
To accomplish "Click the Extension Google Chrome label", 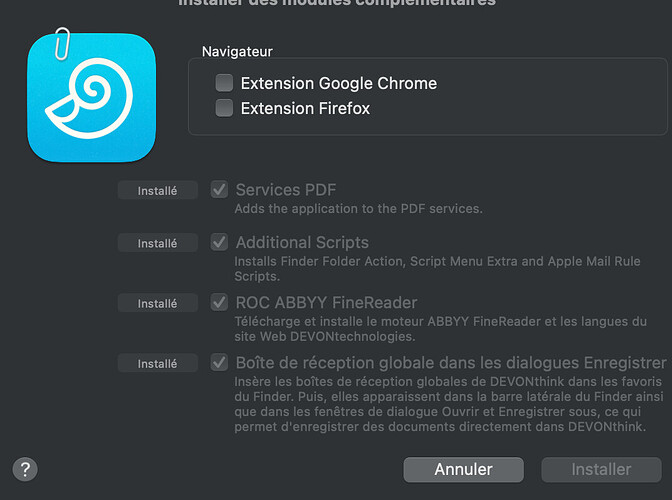I will 338,83.
